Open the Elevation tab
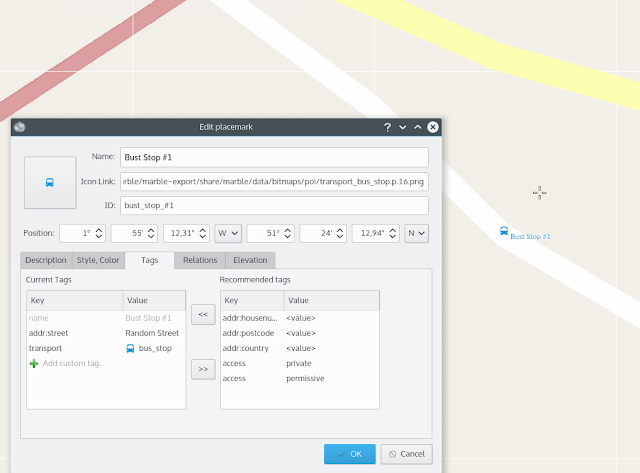The image size is (640, 473). (250, 260)
